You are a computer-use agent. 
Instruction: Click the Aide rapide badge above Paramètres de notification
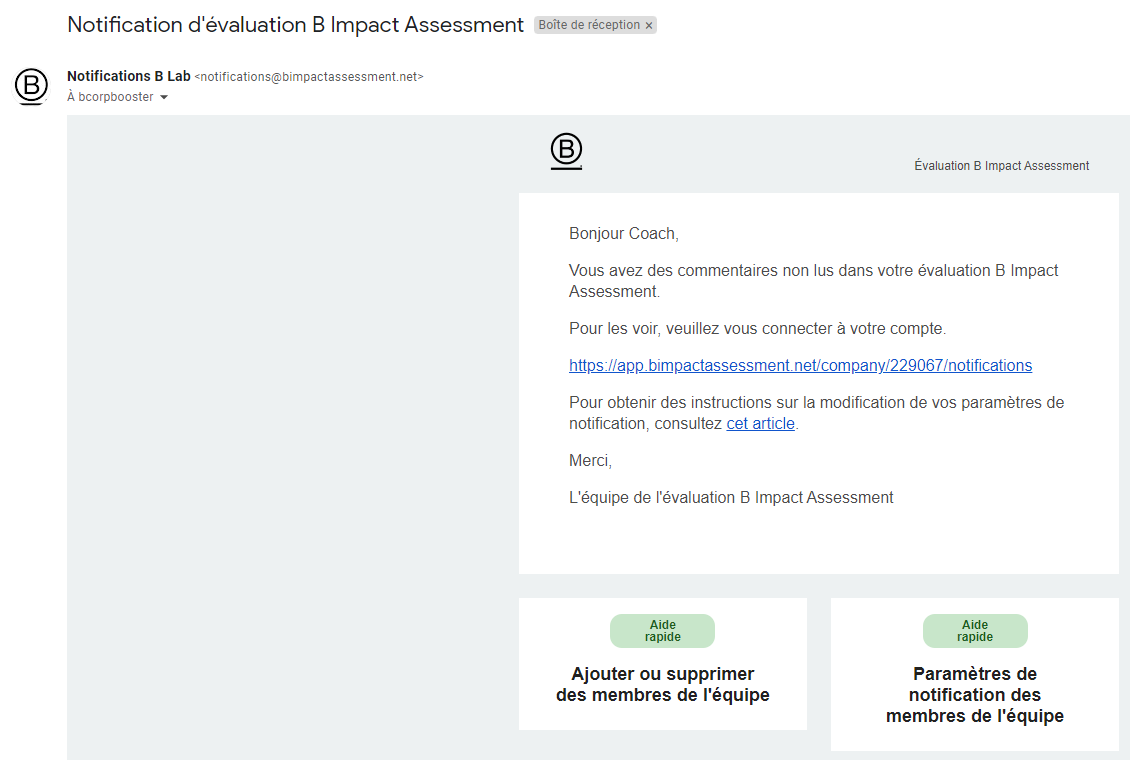coord(974,631)
